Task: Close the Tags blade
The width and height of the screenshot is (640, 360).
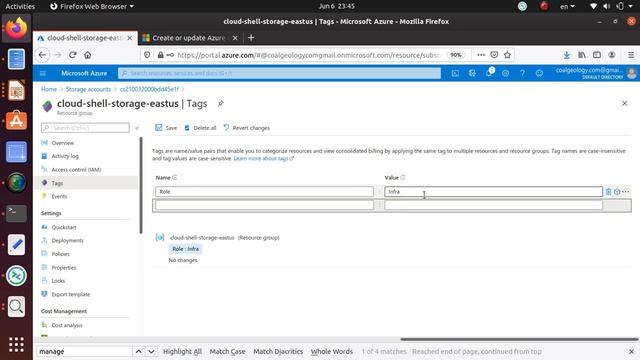Action: pyautogui.click(x=624, y=103)
